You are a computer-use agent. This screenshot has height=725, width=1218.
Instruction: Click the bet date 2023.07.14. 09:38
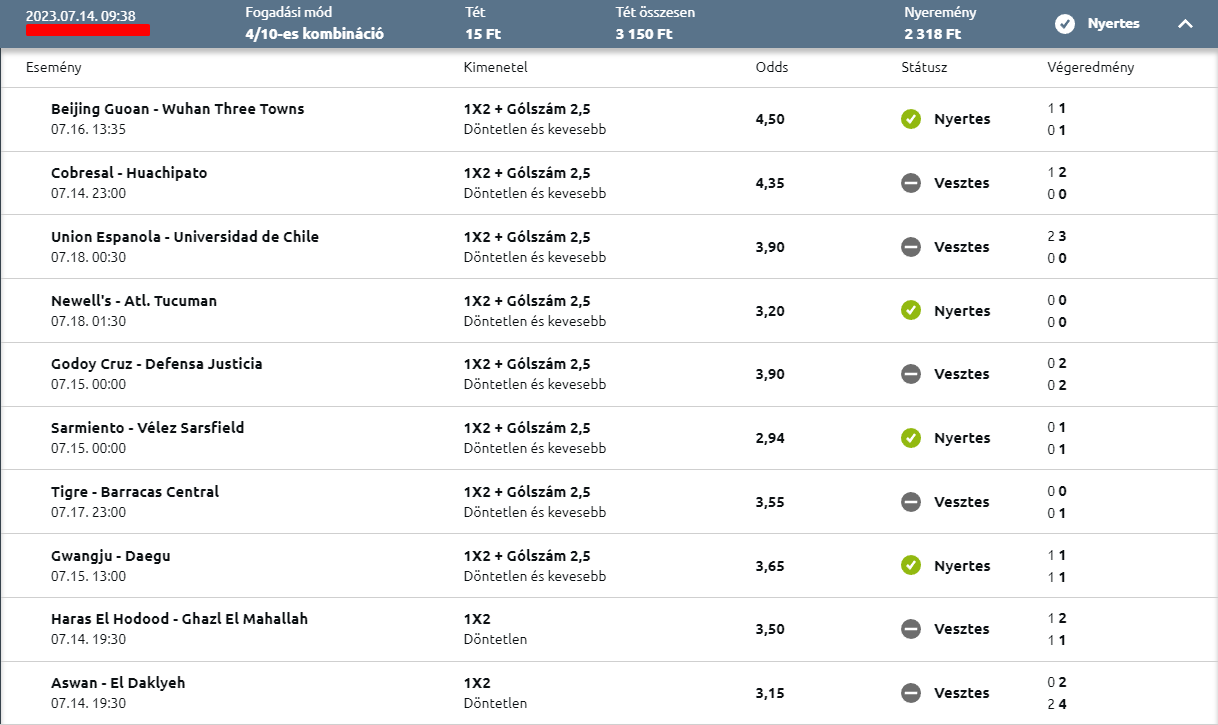[80, 16]
